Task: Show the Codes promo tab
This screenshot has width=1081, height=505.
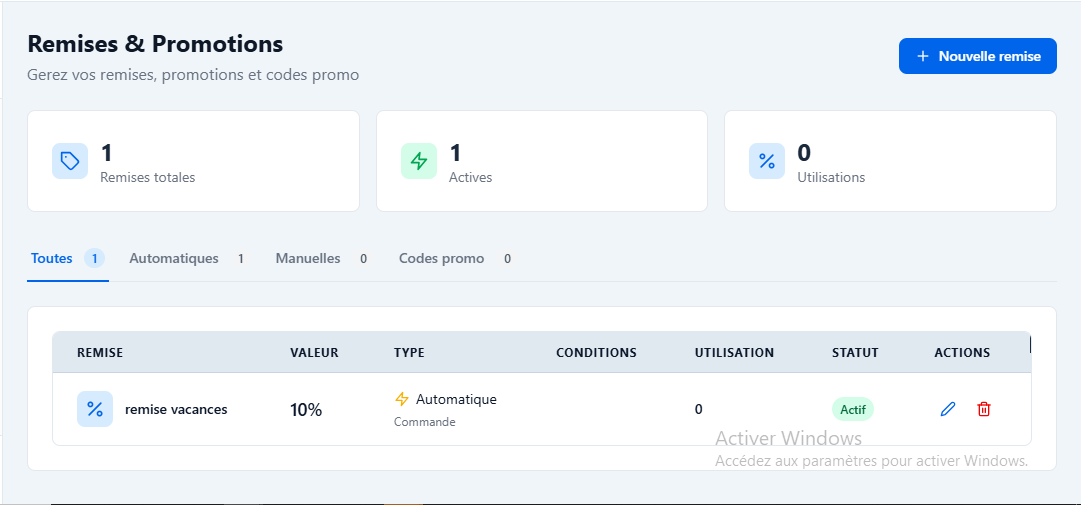Action: (454, 259)
